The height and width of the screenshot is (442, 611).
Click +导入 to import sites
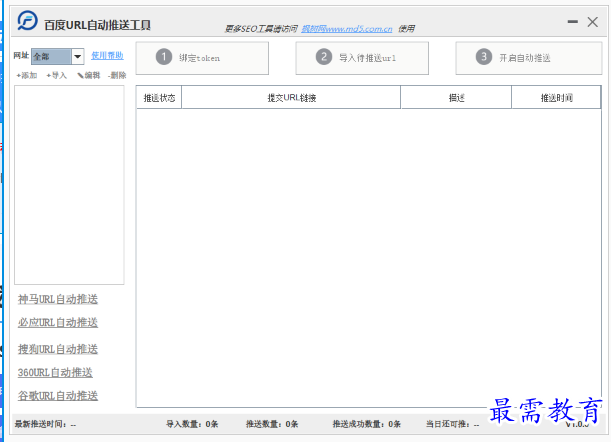pos(57,76)
